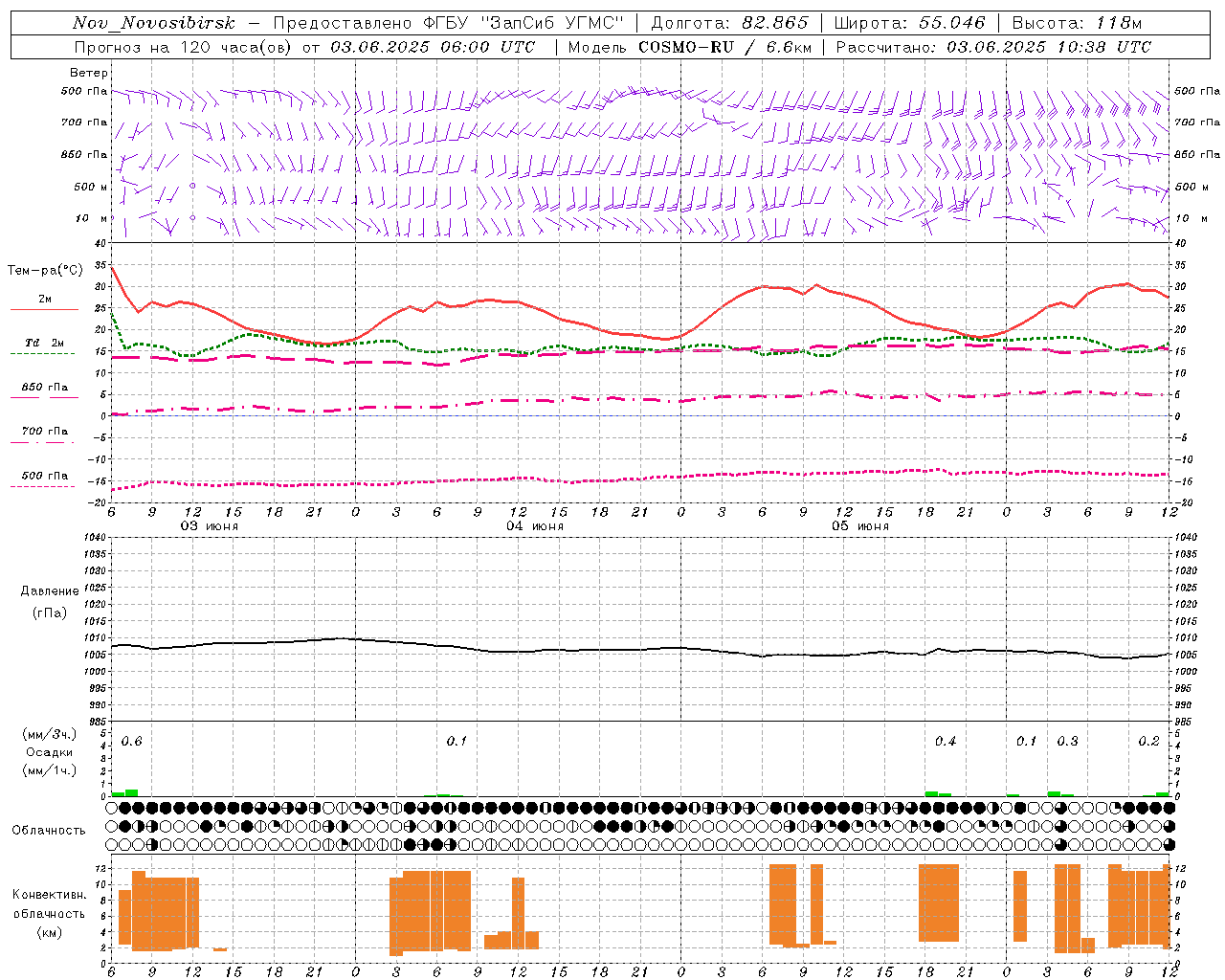Image resolution: width=1225 pixels, height=980 pixels.
Task: Click the Конвективн. облачность label
Action: (49, 904)
